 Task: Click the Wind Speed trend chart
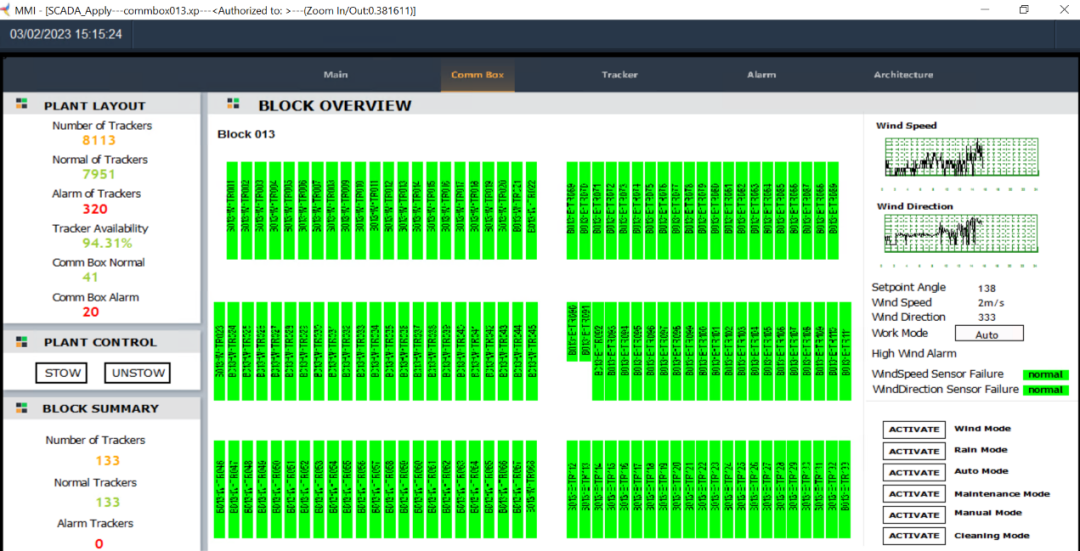coord(933,156)
